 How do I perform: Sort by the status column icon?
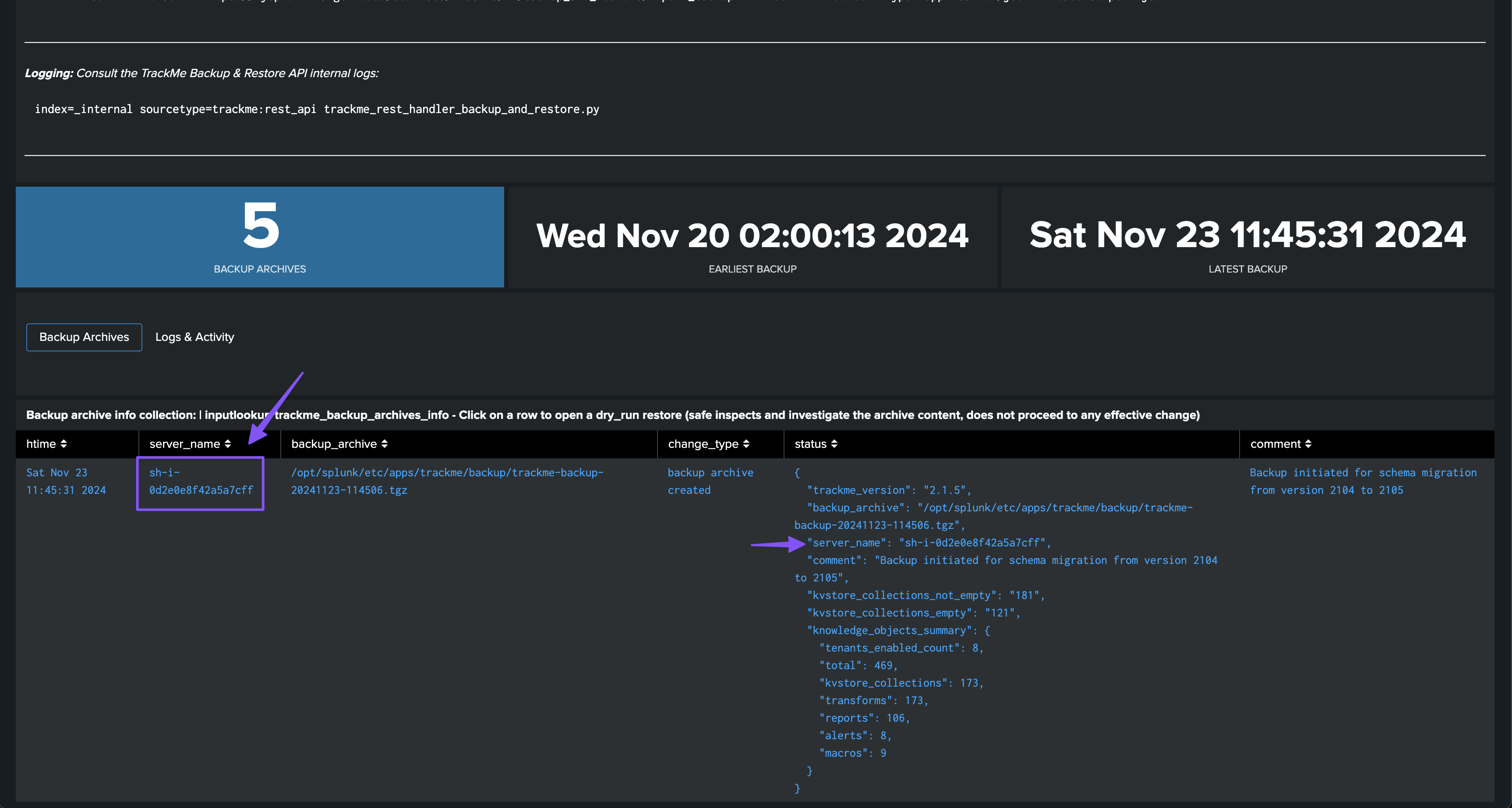(x=834, y=444)
